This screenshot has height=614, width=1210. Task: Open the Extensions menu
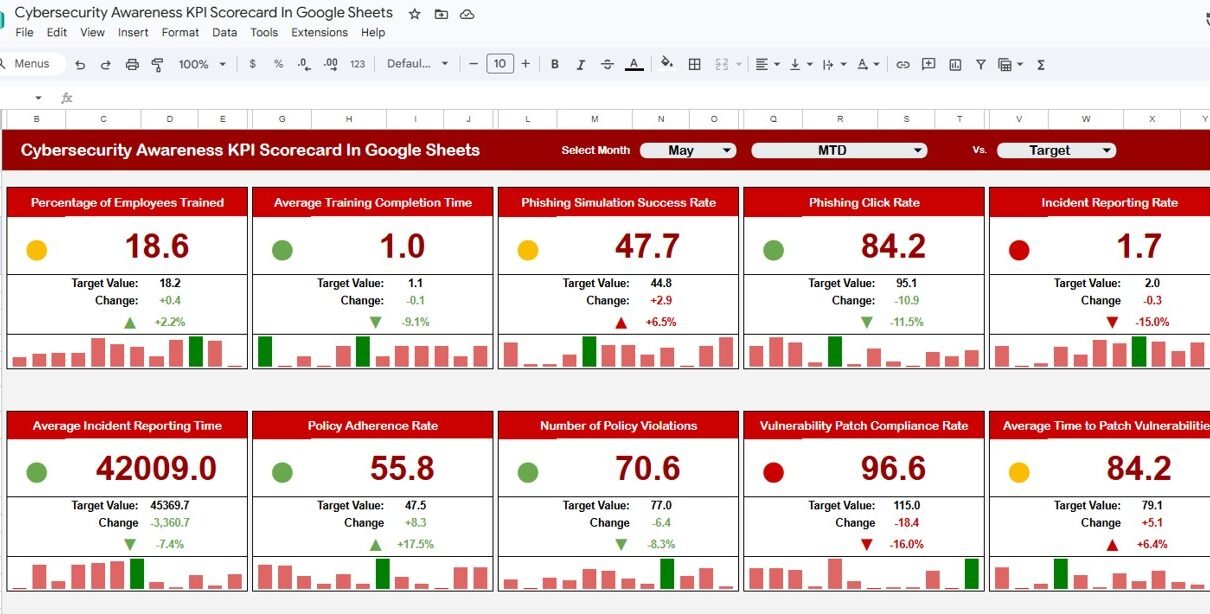[319, 32]
